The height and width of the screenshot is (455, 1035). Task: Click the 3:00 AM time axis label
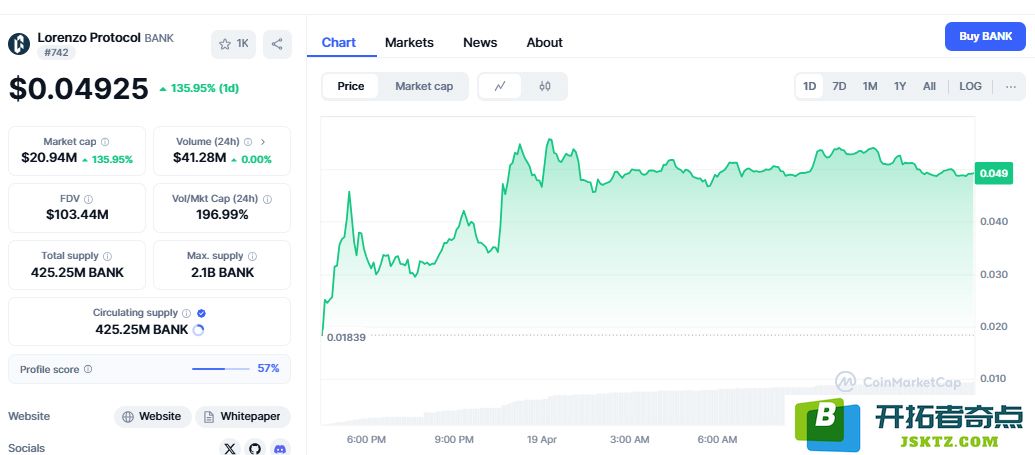pyautogui.click(x=629, y=439)
